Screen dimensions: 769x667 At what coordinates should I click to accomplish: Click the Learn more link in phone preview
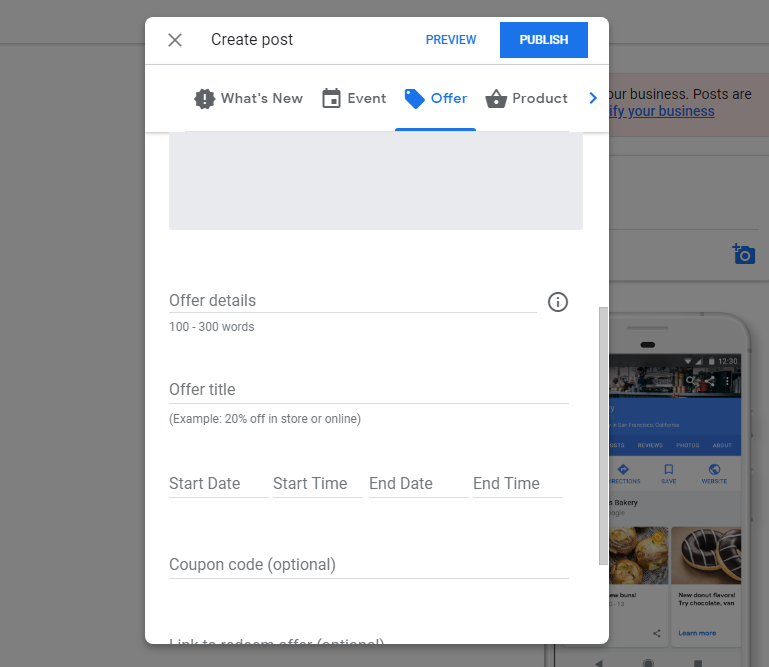tap(697, 633)
